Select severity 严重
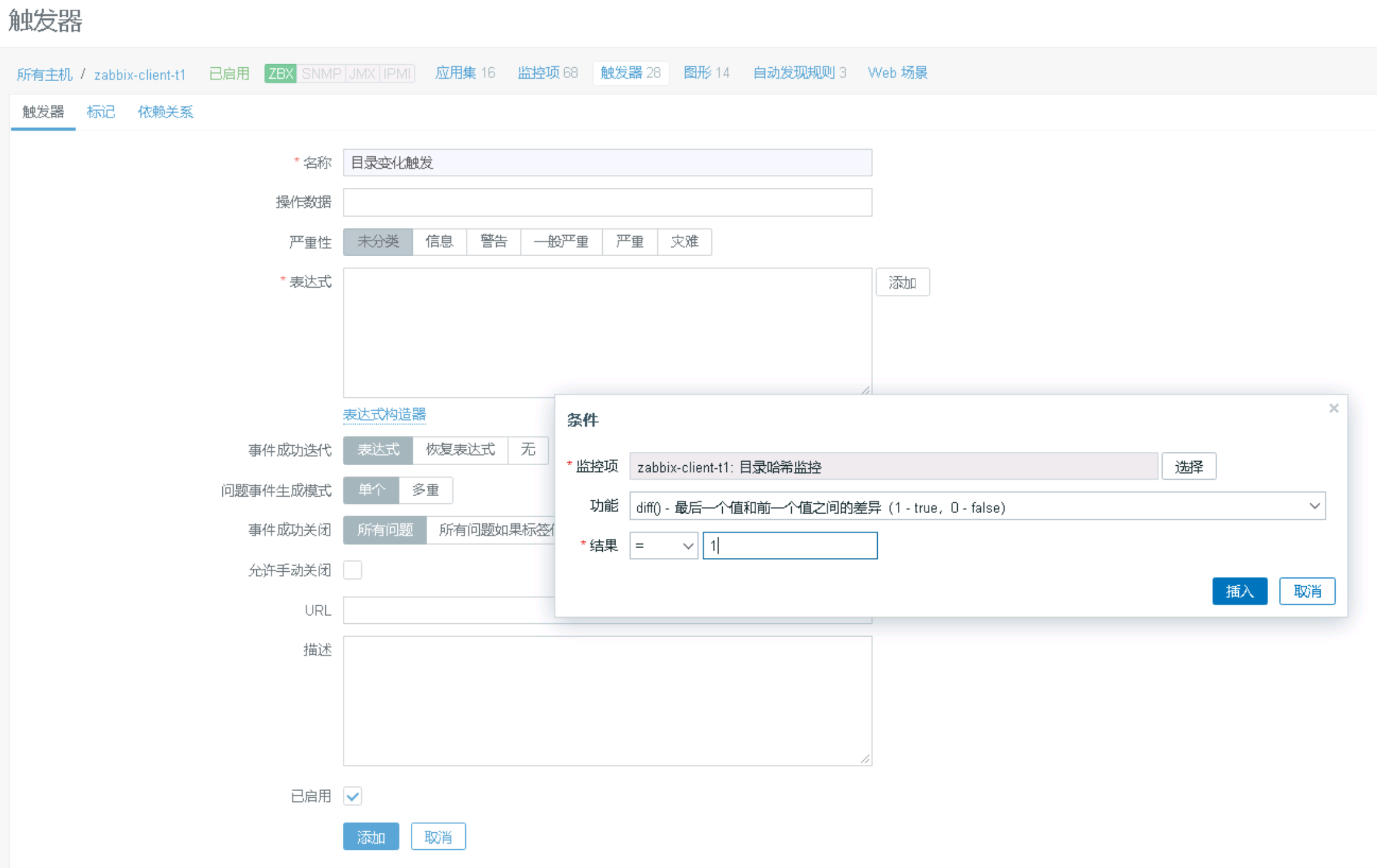The image size is (1377, 868). coord(630,242)
